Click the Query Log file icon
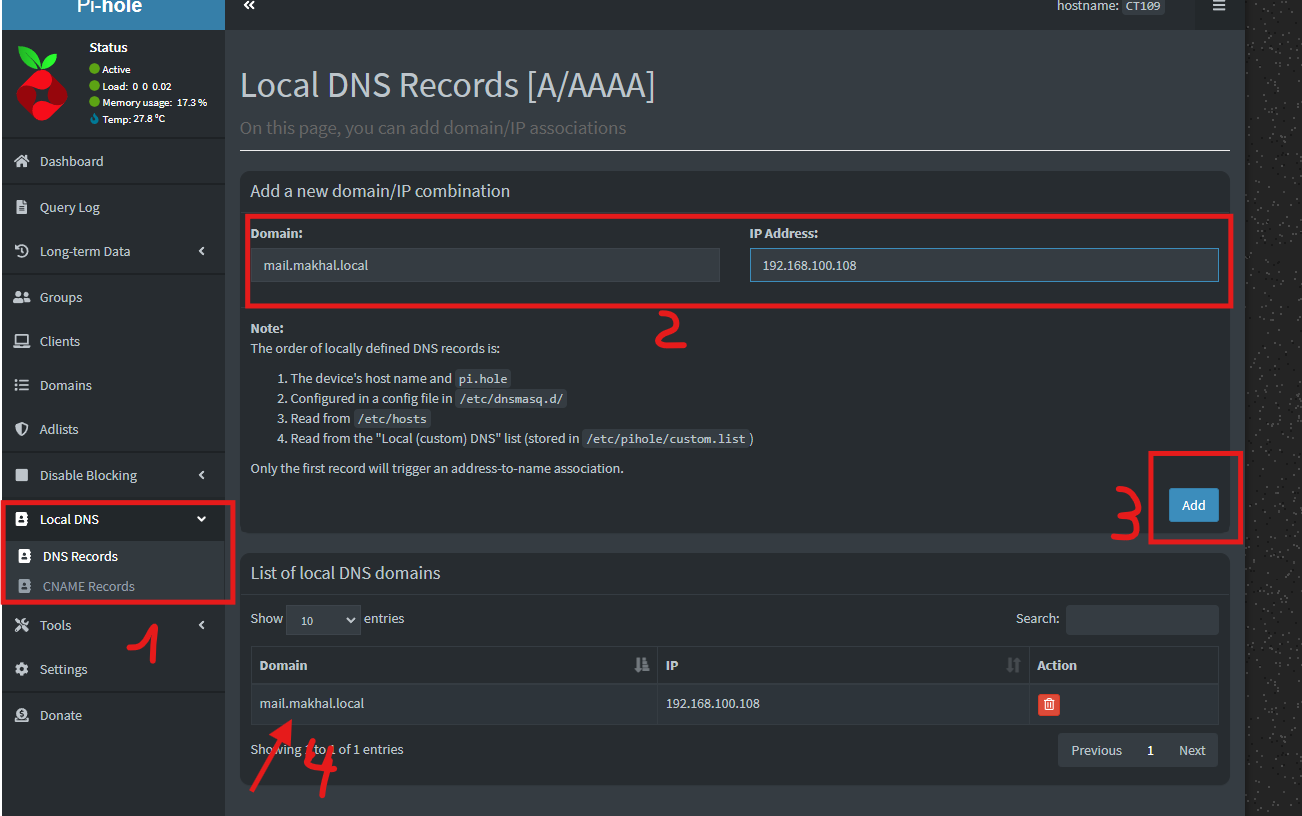Viewport: 1302px width, 816px height. click(x=22, y=207)
